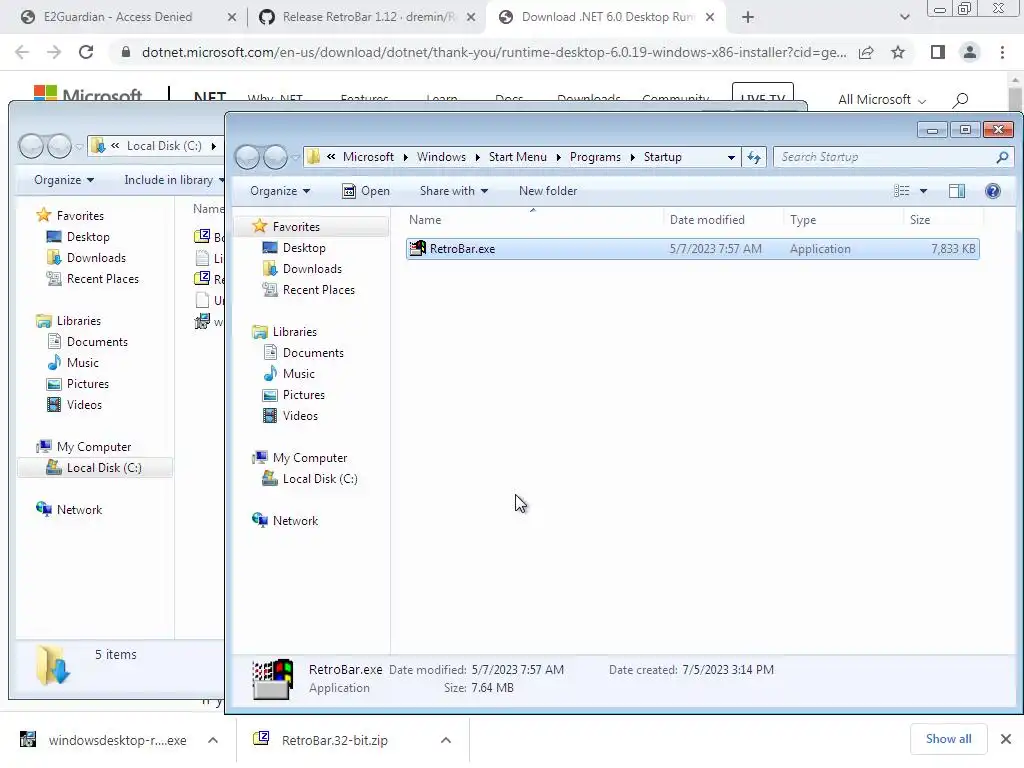This screenshot has width=1024, height=768.
Task: Sort by the Size column header
Action: pos(920,220)
